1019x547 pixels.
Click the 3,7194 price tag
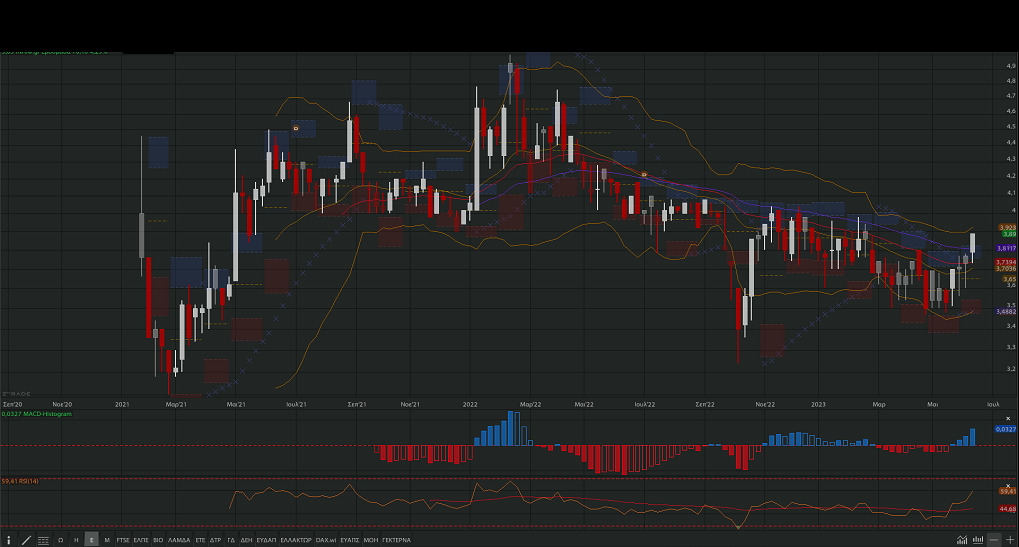click(1006, 262)
